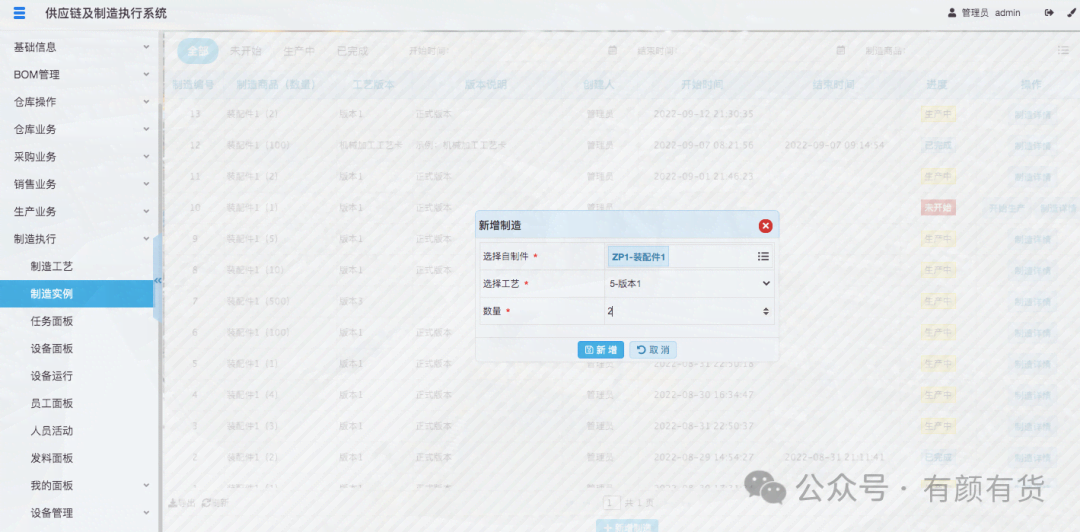
Task: Click into the 数量 input field
Action: (682, 312)
